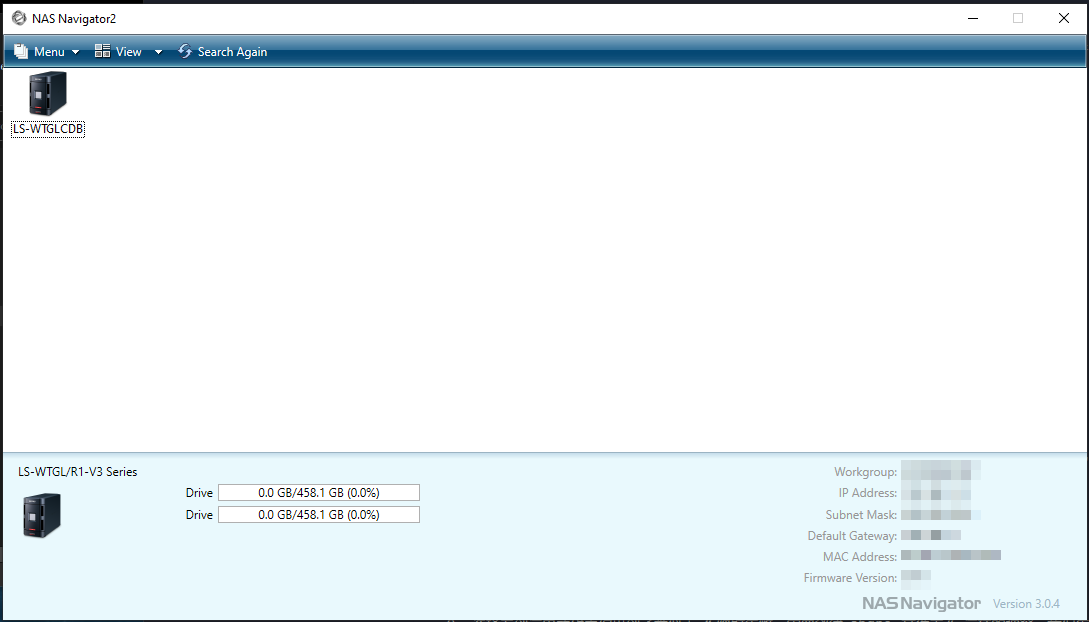Click the View grid layout icon
The image size is (1089, 622).
[102, 52]
